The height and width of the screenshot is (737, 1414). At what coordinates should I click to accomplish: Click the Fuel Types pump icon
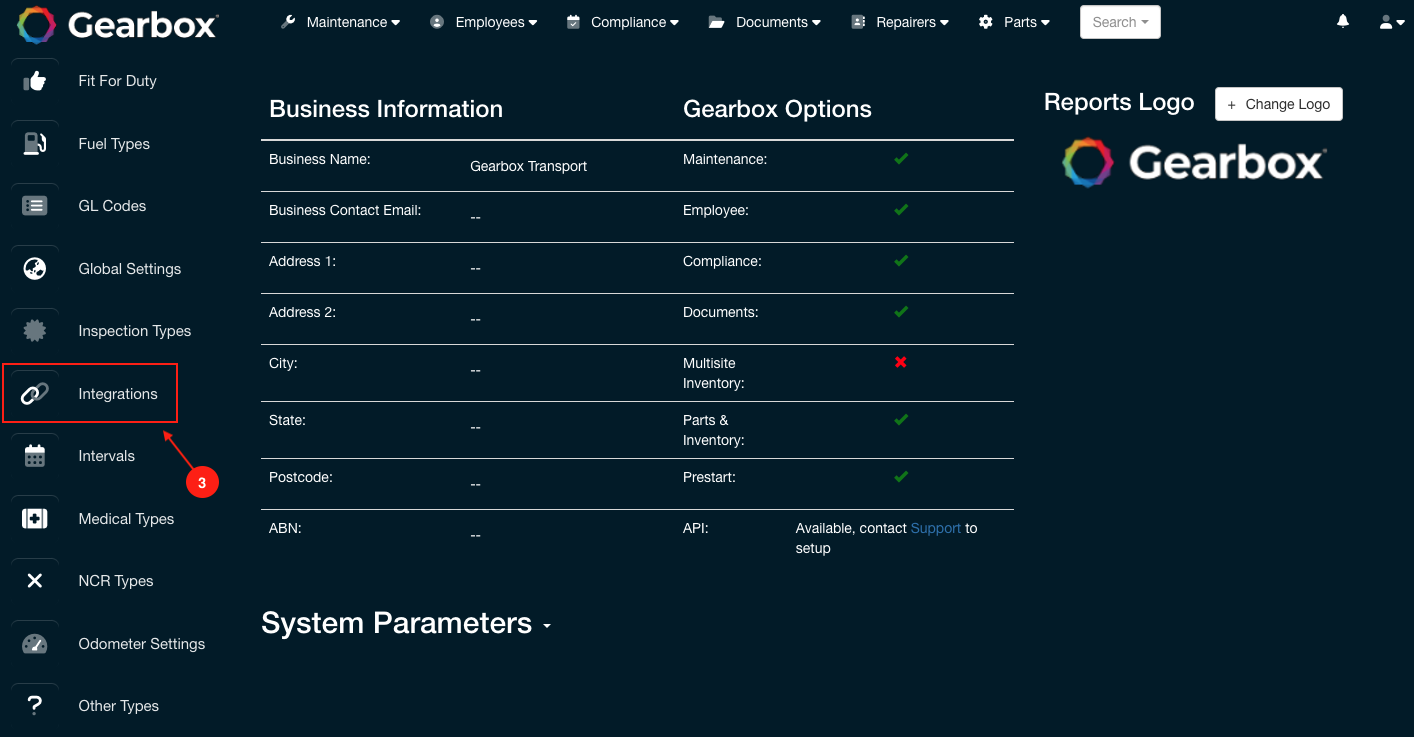(x=34, y=143)
